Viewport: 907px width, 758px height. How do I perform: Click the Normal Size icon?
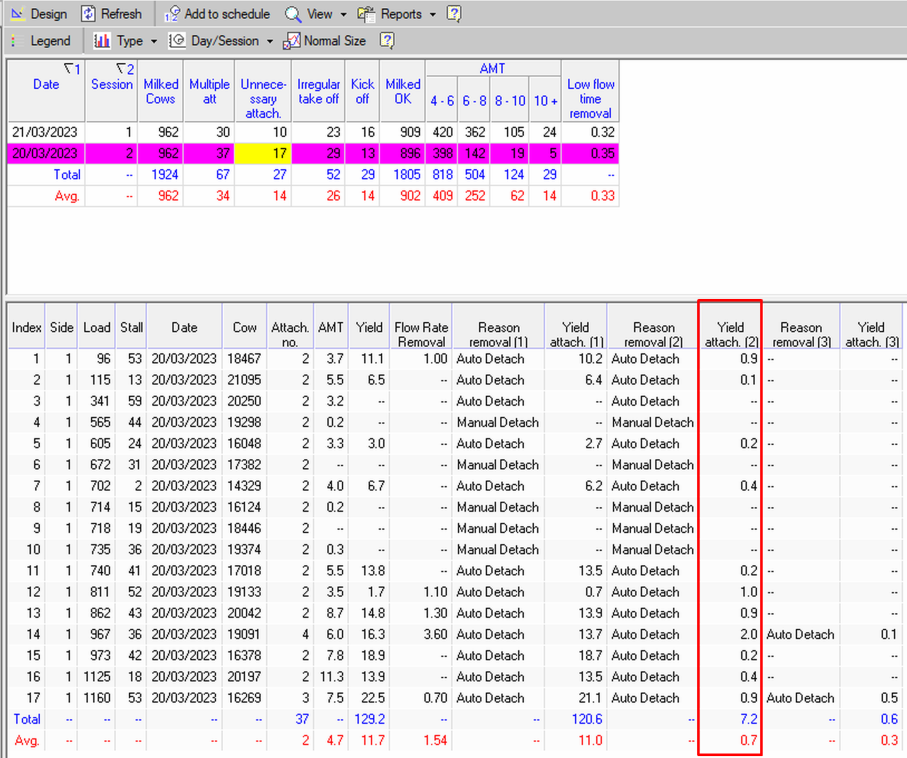tap(291, 41)
